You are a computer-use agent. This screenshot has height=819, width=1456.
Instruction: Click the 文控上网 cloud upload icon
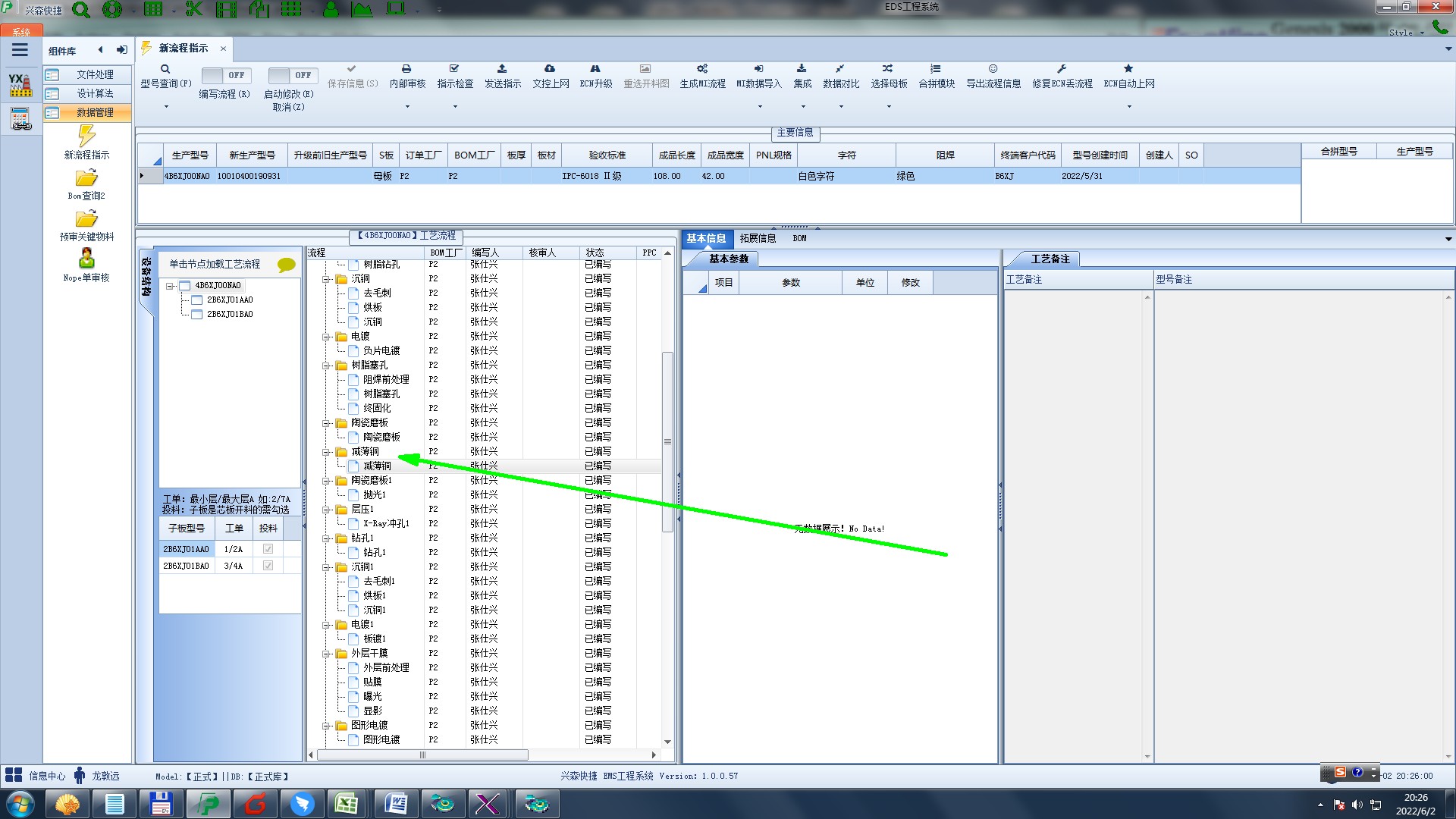pyautogui.click(x=550, y=69)
